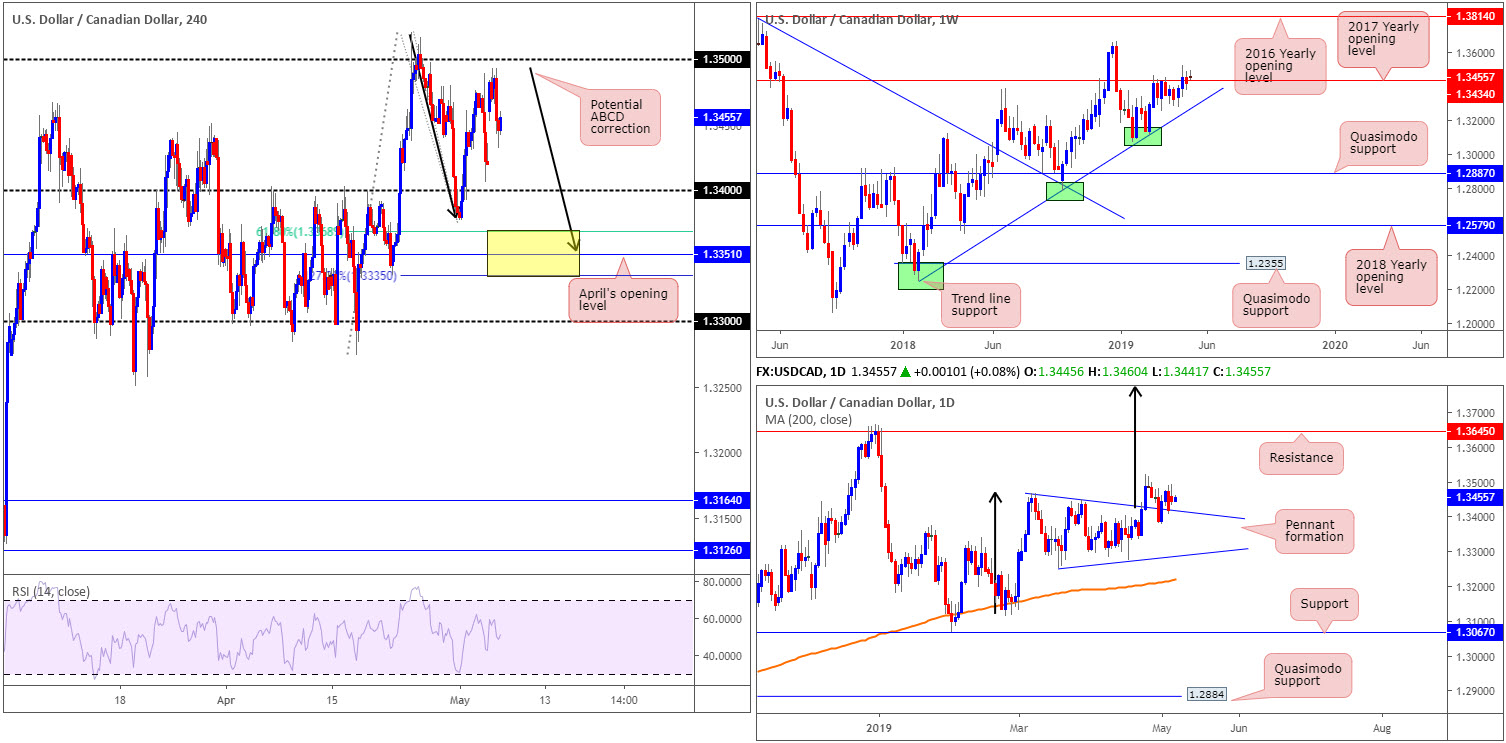The width and height of the screenshot is (1506, 743).
Task: Click the blue 1.34557 price tag on daily chart
Action: tap(1475, 496)
